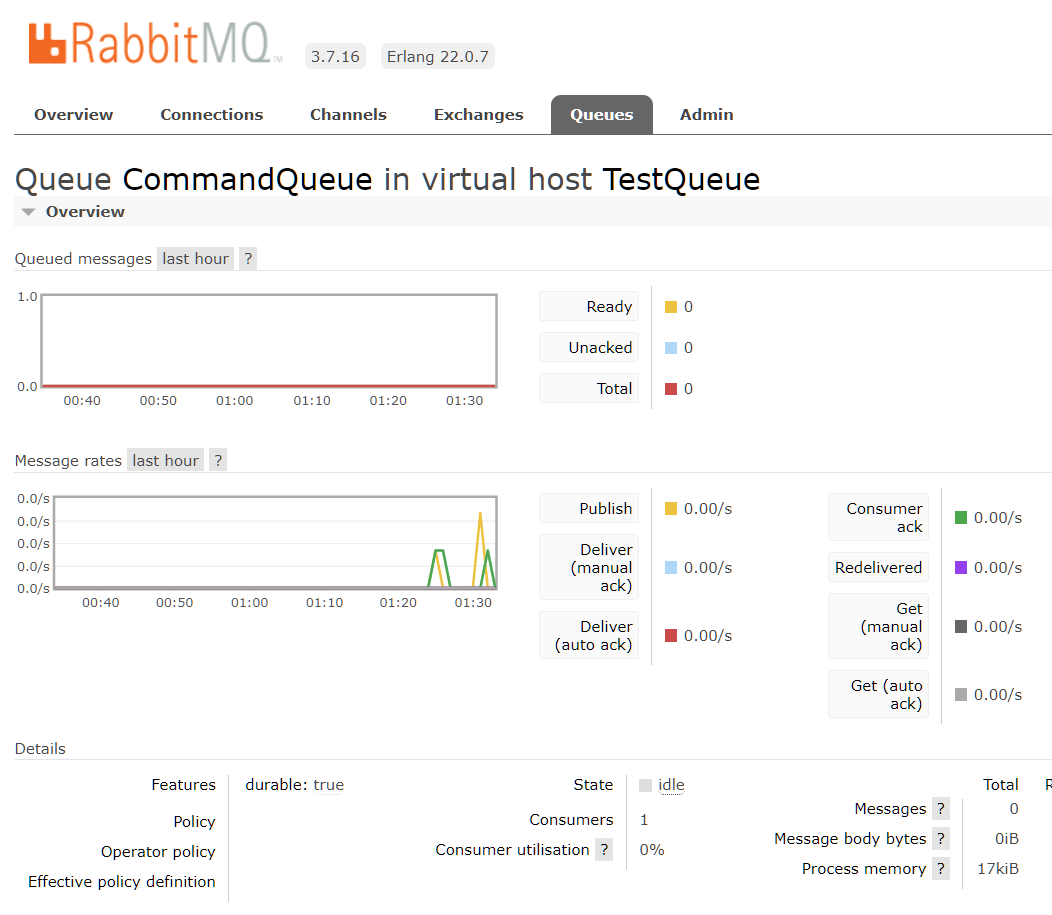Open the Admin tab
The height and width of the screenshot is (915, 1052).
pyautogui.click(x=706, y=115)
